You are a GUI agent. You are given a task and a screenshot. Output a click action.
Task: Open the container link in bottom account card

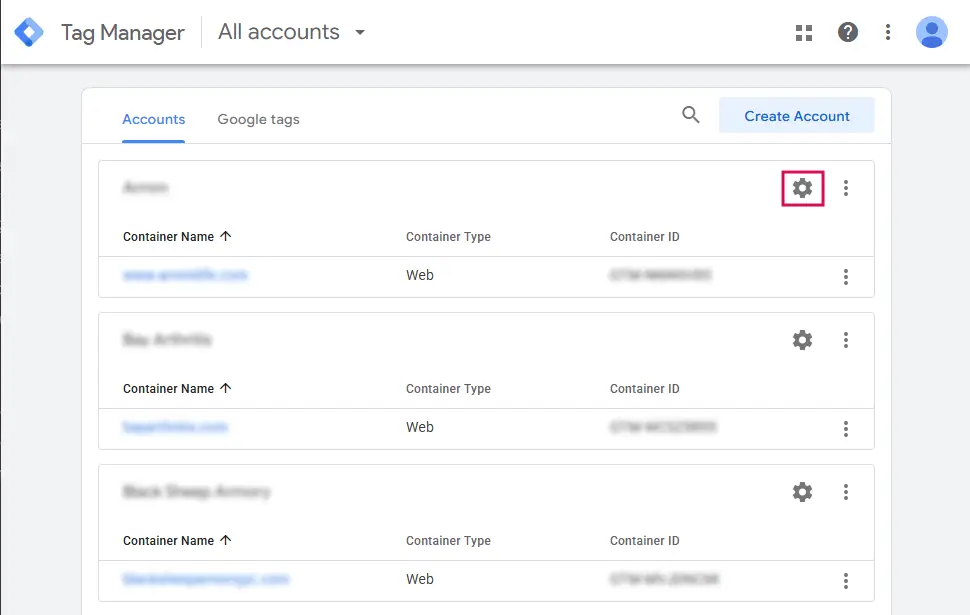click(205, 579)
